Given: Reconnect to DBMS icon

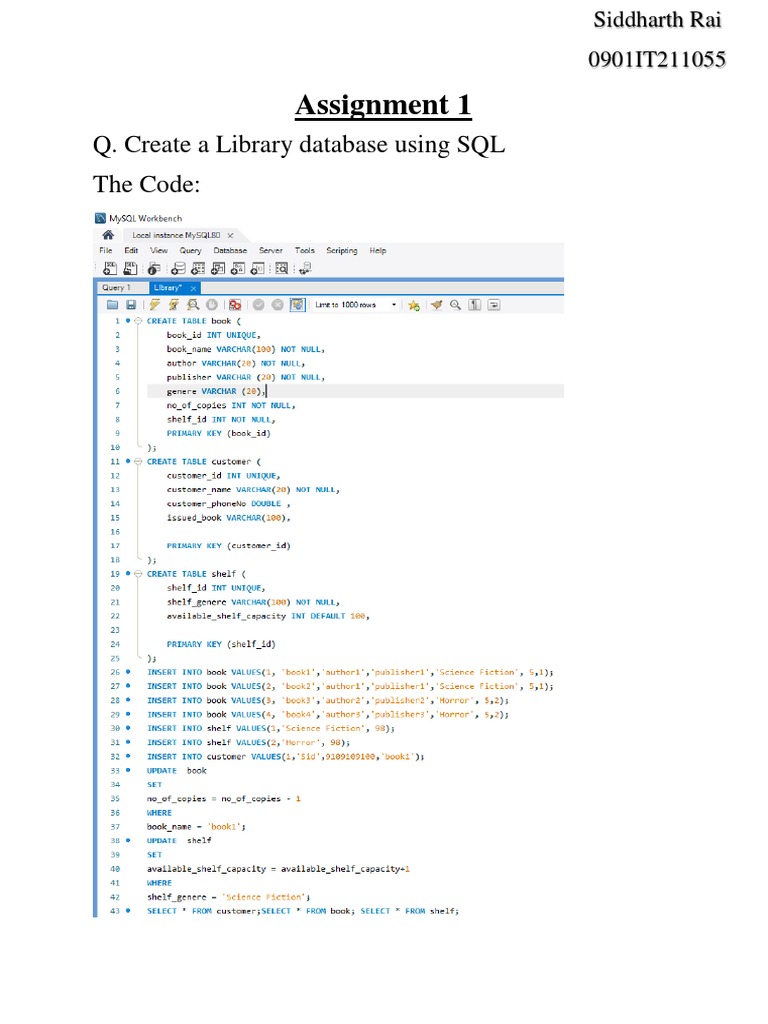Looking at the screenshot, I should [x=305, y=268].
